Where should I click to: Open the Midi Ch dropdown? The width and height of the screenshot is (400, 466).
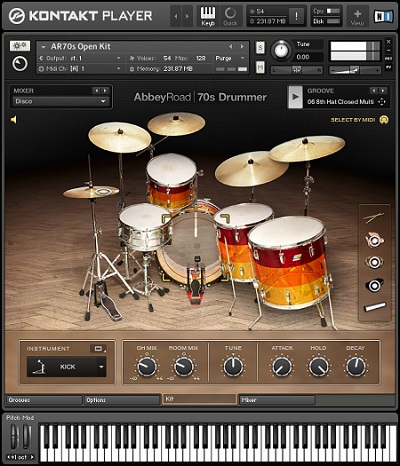pos(80,69)
